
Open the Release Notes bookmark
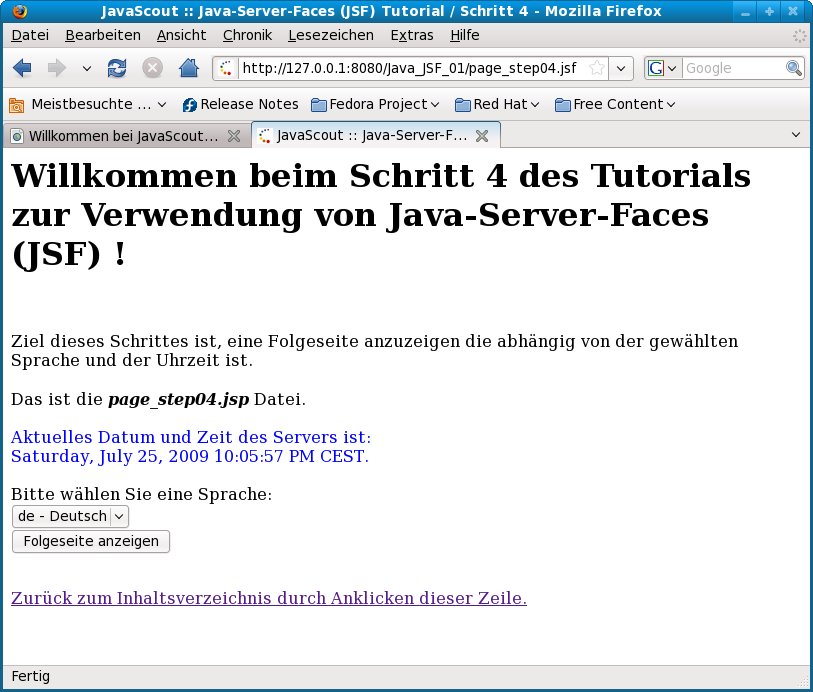240,104
